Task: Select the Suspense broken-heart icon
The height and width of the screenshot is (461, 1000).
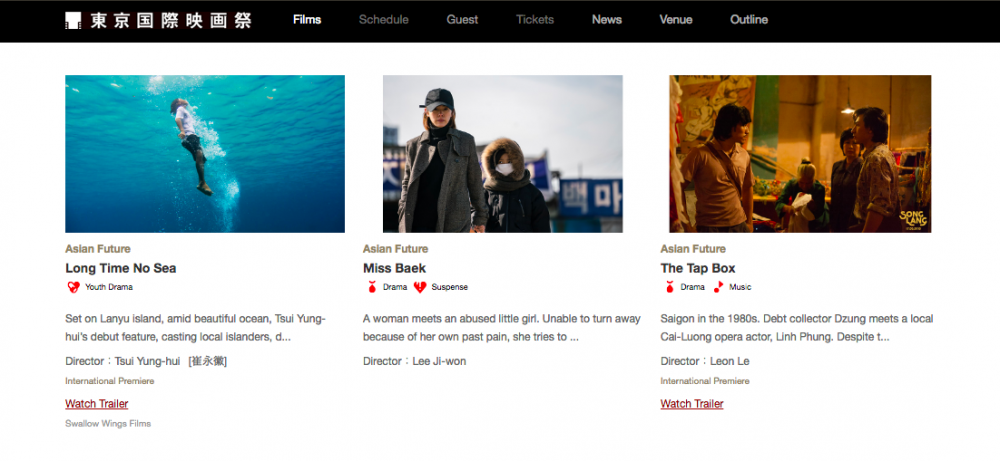Action: point(420,287)
